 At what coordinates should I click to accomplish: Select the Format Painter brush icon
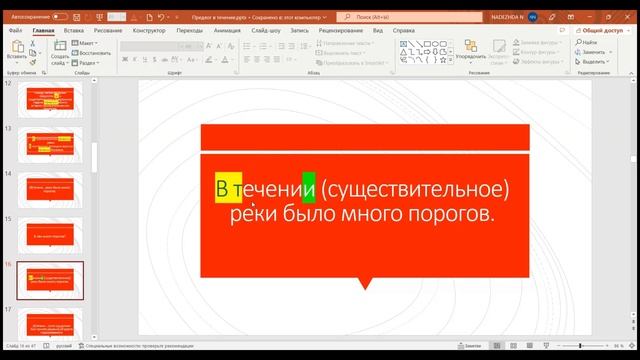(33, 62)
